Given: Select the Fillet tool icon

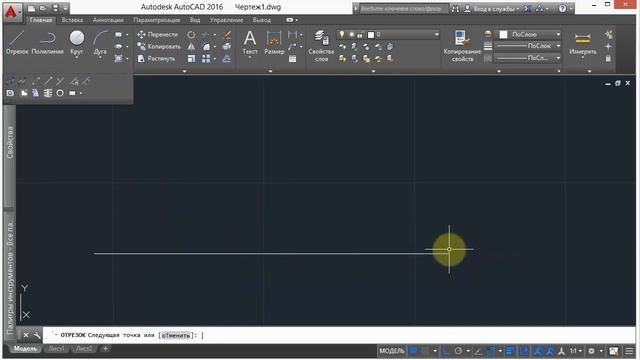Looking at the screenshot, I should click(206, 47).
